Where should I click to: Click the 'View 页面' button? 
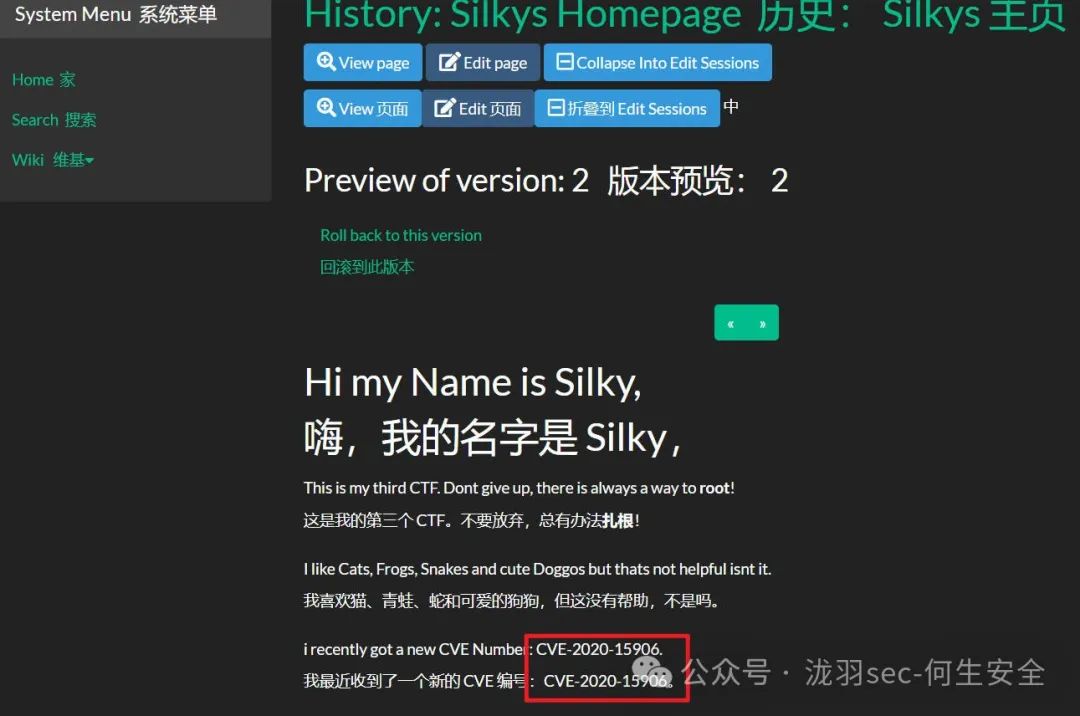(362, 109)
